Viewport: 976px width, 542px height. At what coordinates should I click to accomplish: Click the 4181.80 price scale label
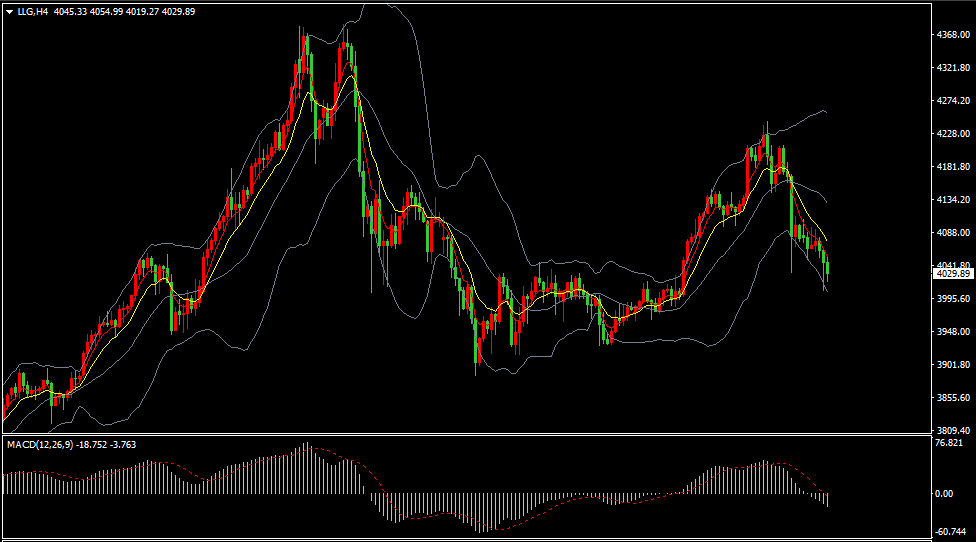[x=953, y=167]
